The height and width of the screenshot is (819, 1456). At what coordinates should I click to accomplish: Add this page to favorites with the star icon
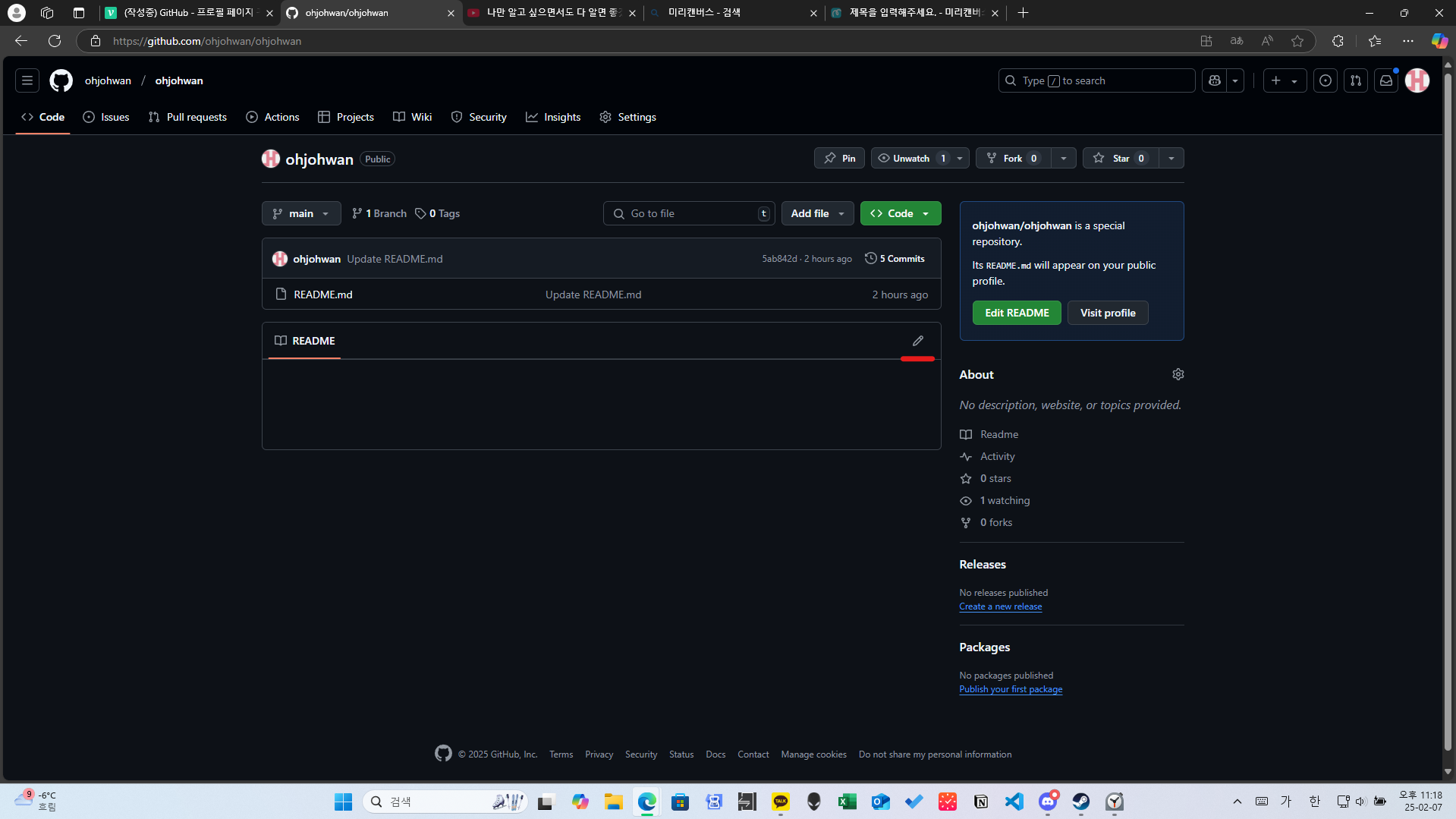point(1297,41)
